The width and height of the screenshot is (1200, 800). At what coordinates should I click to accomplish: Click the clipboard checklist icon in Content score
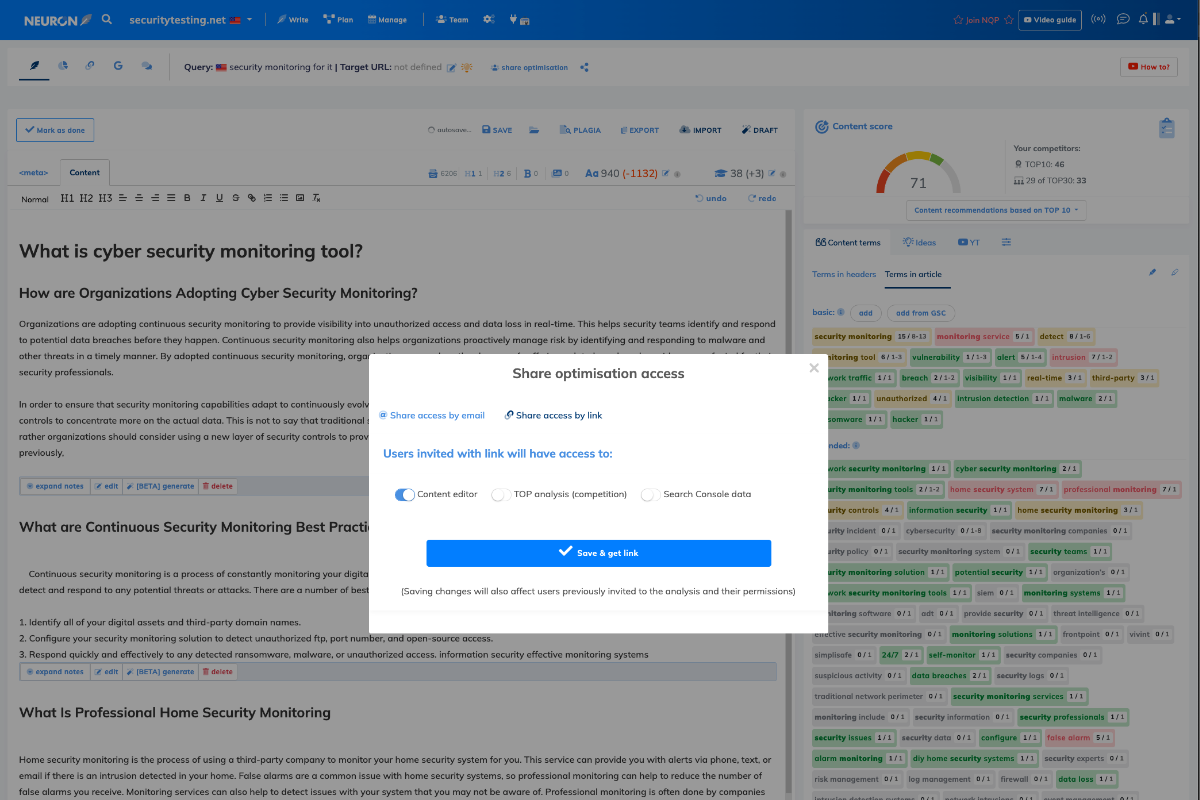1166,128
